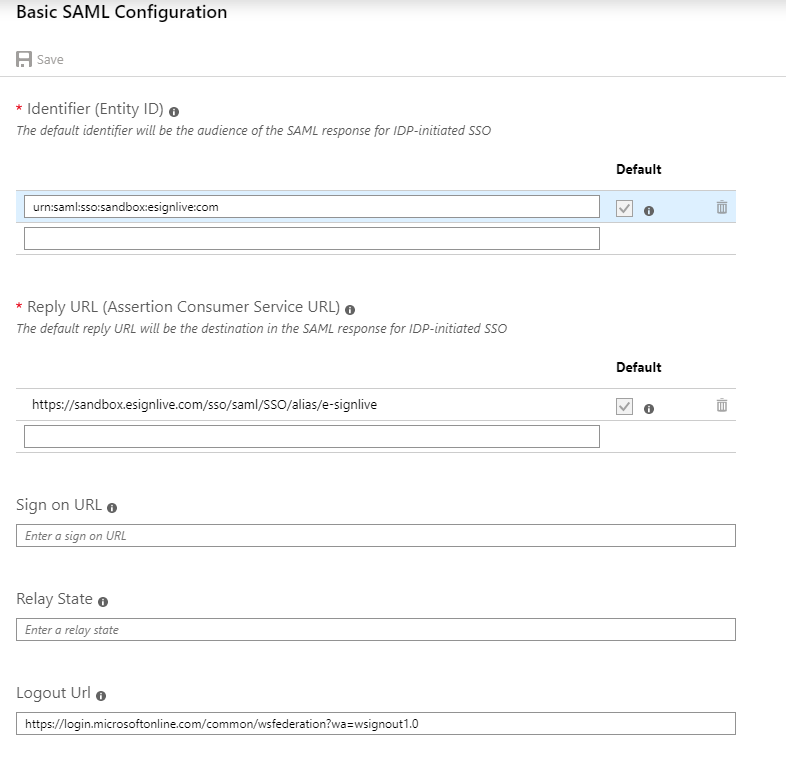Click info icon next to Relay State
The height and width of the screenshot is (776, 786).
[103, 602]
